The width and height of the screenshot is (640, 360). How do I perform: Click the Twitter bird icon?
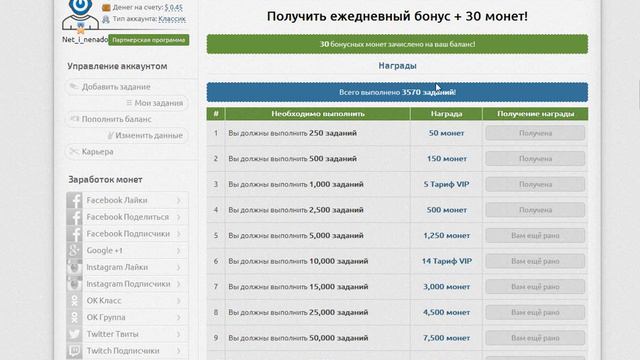pos(74,334)
